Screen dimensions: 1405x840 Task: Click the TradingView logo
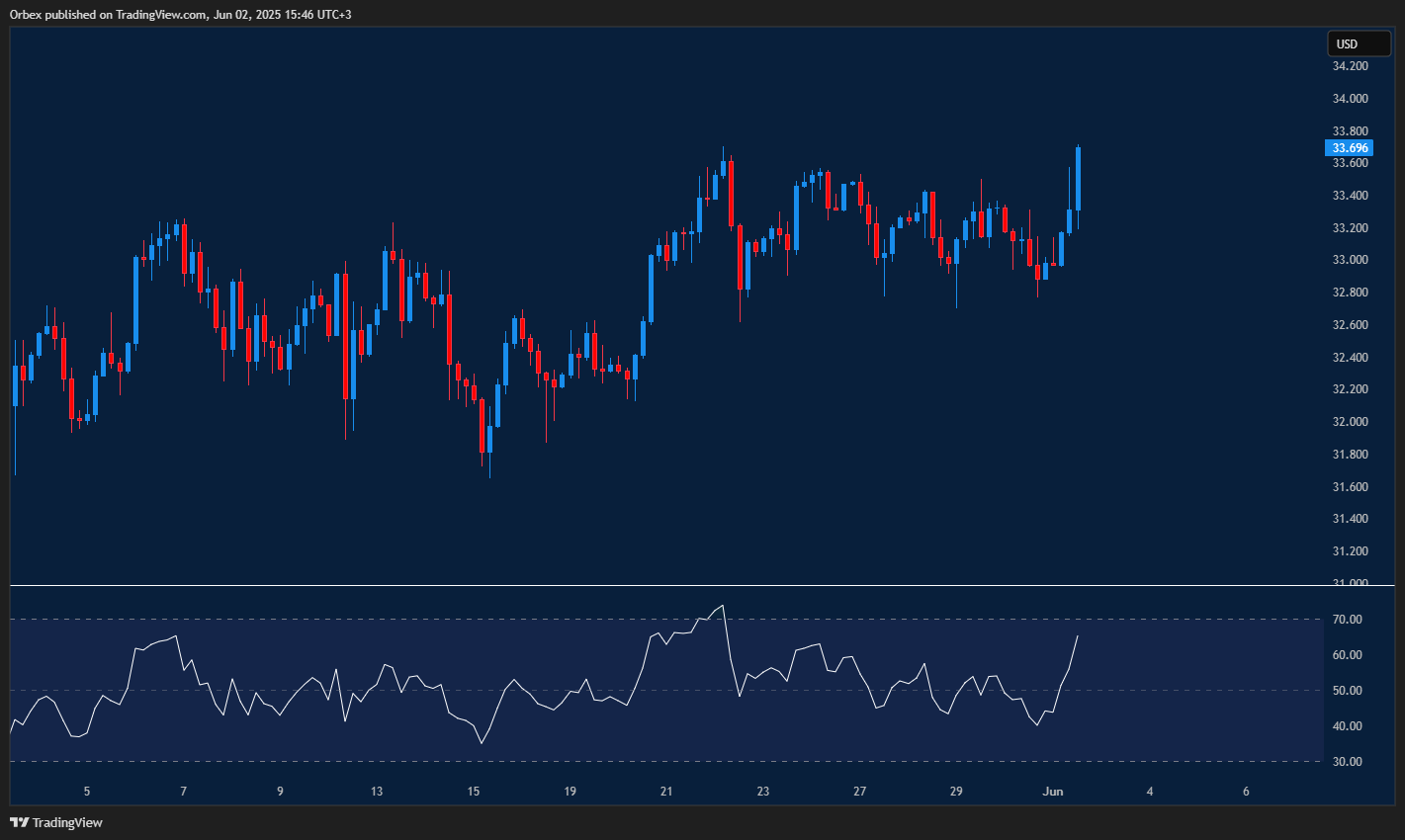point(56,822)
